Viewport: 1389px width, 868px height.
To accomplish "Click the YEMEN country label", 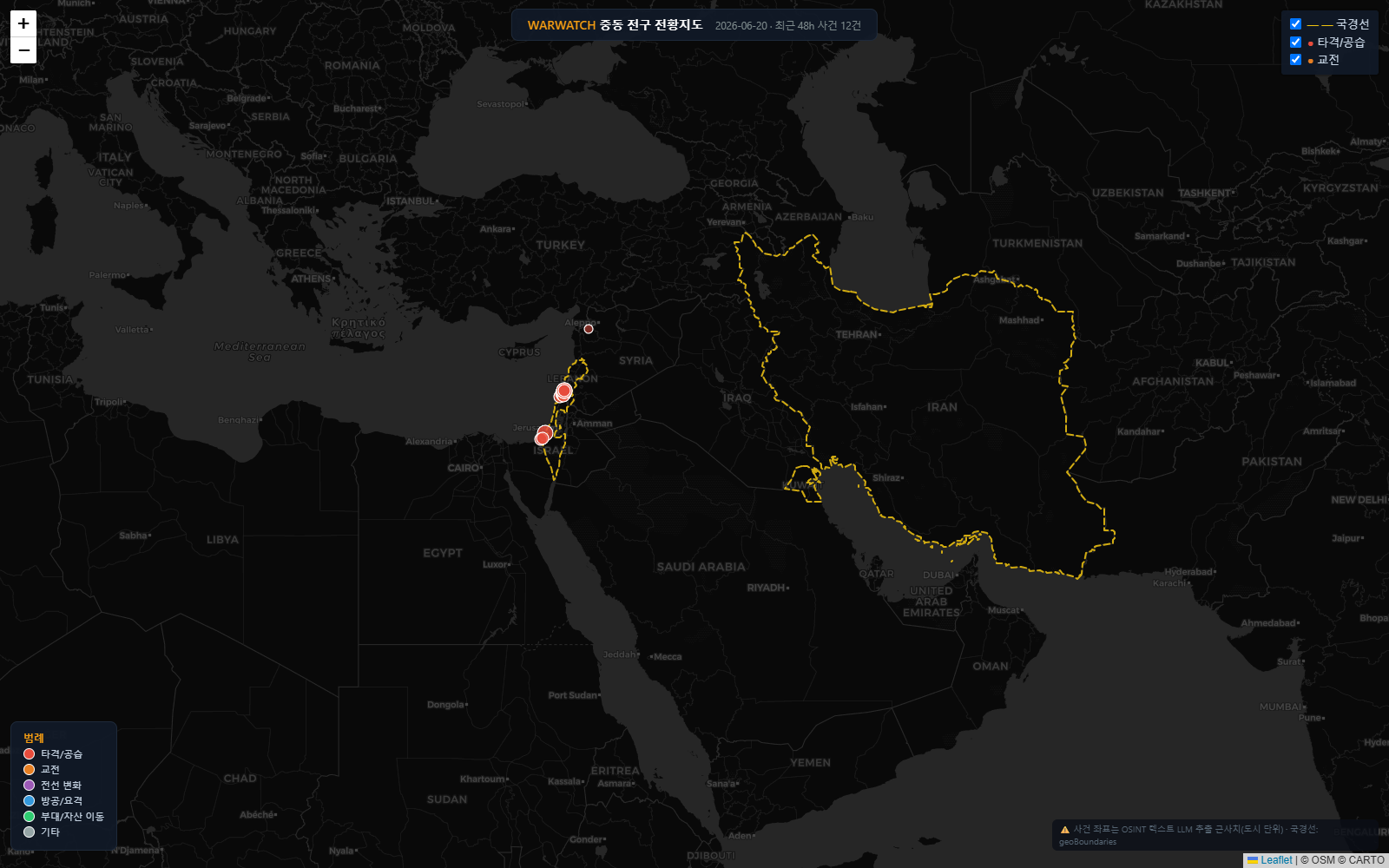I will point(810,763).
